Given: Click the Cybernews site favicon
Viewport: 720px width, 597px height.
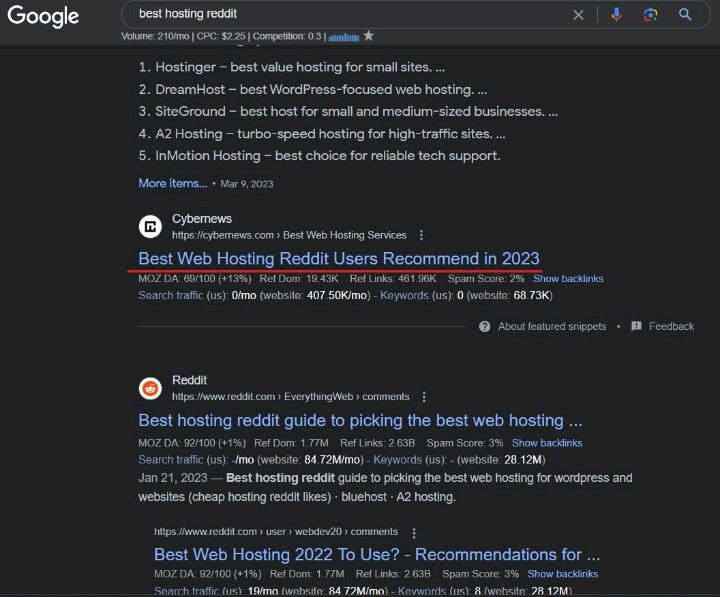Looking at the screenshot, I should coord(150,226).
